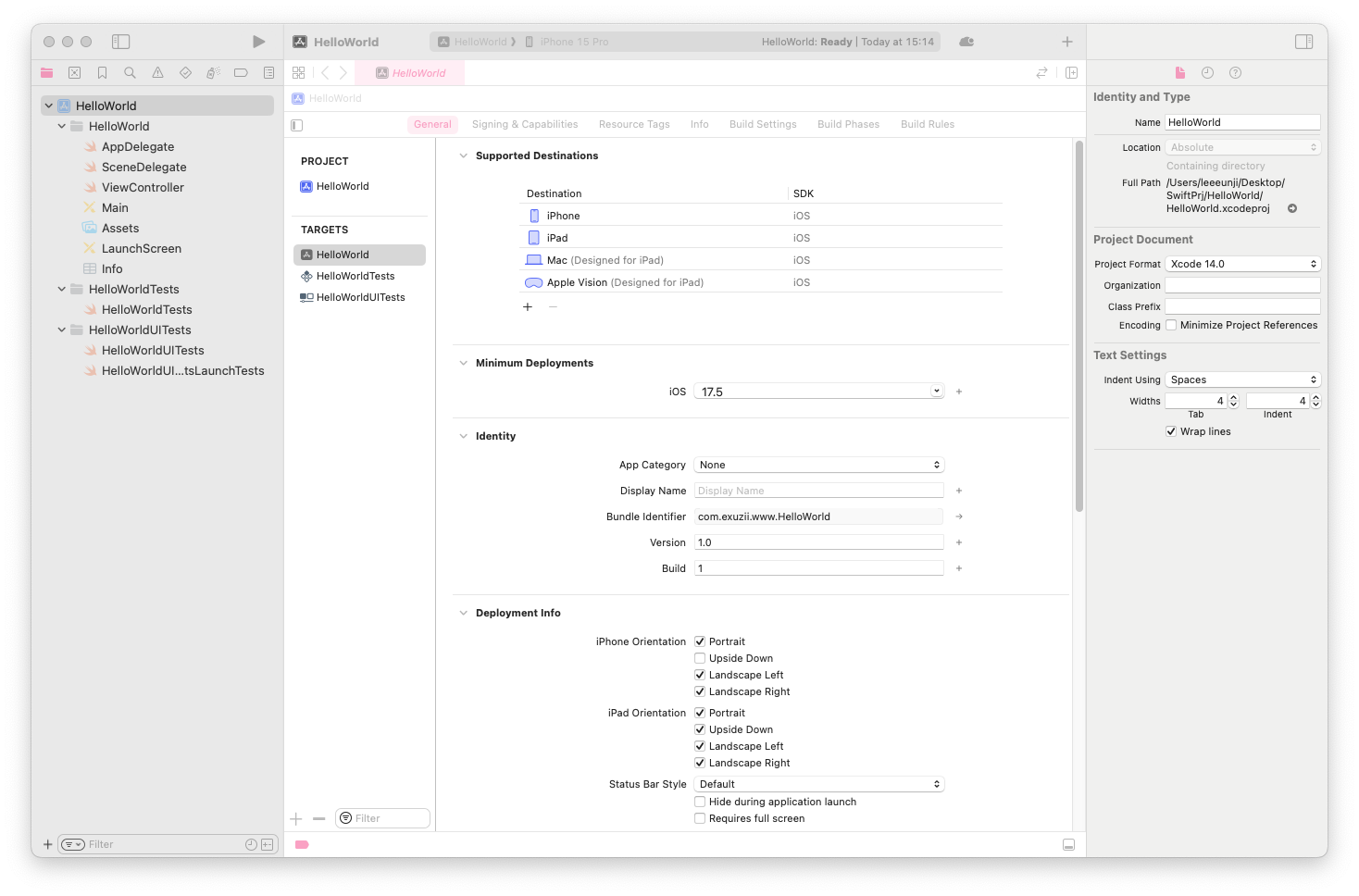
Task: Open the report navigator
Action: click(268, 72)
